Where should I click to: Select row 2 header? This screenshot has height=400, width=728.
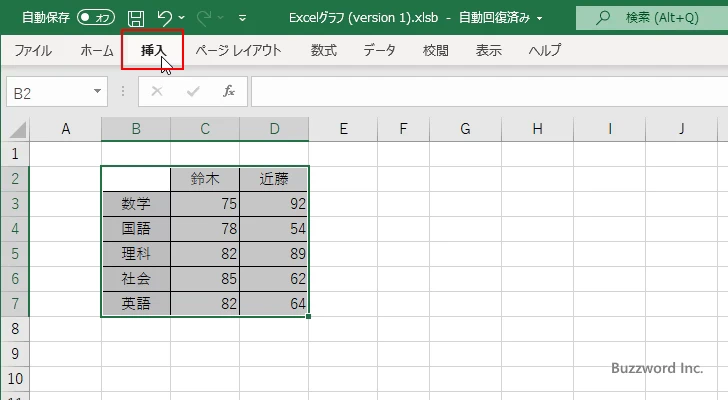point(15,179)
